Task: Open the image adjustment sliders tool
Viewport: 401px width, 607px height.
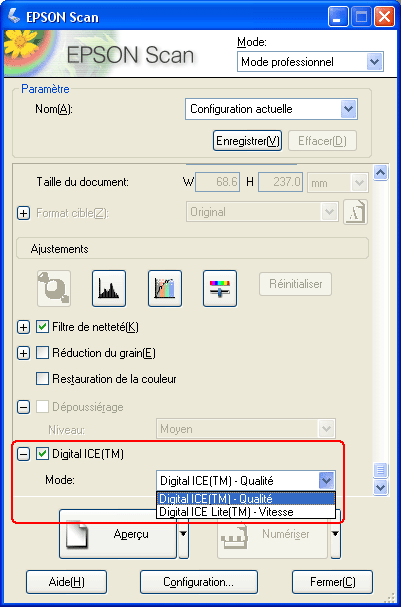Action: pos(220,288)
